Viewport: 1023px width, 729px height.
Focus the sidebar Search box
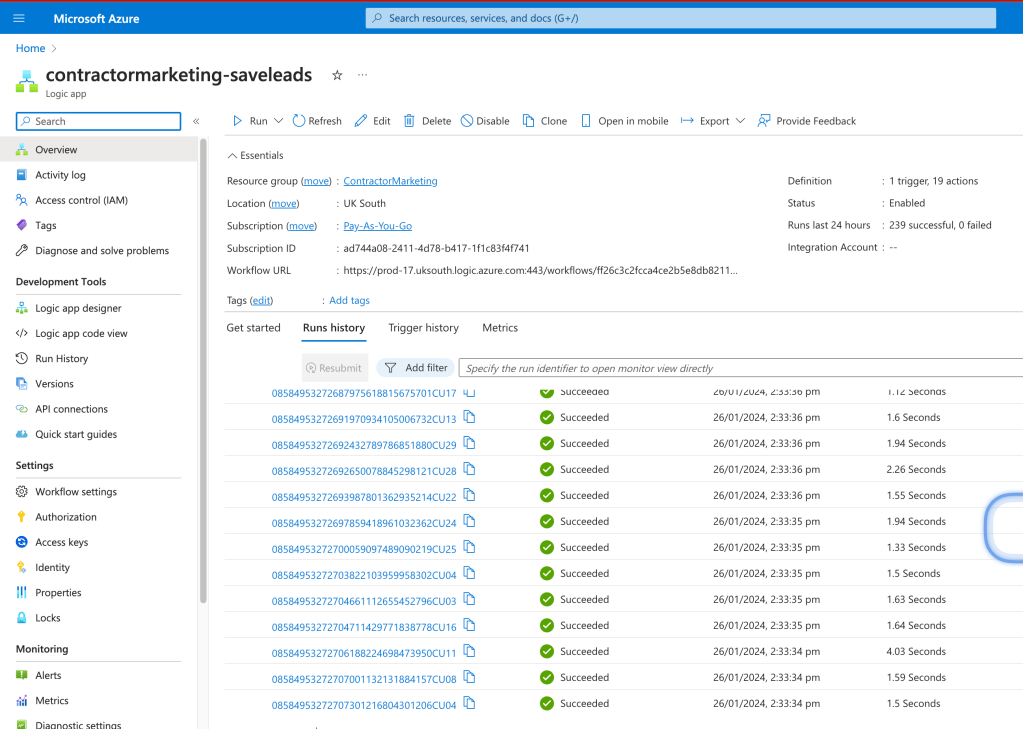[99, 121]
